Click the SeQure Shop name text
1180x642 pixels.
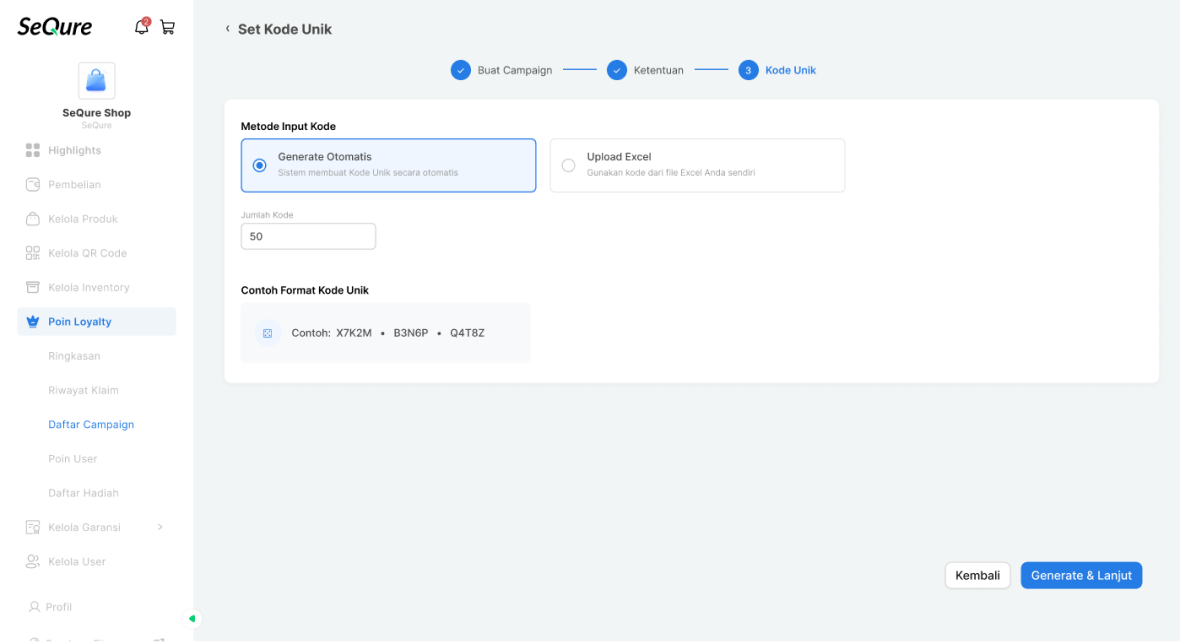pos(96,113)
